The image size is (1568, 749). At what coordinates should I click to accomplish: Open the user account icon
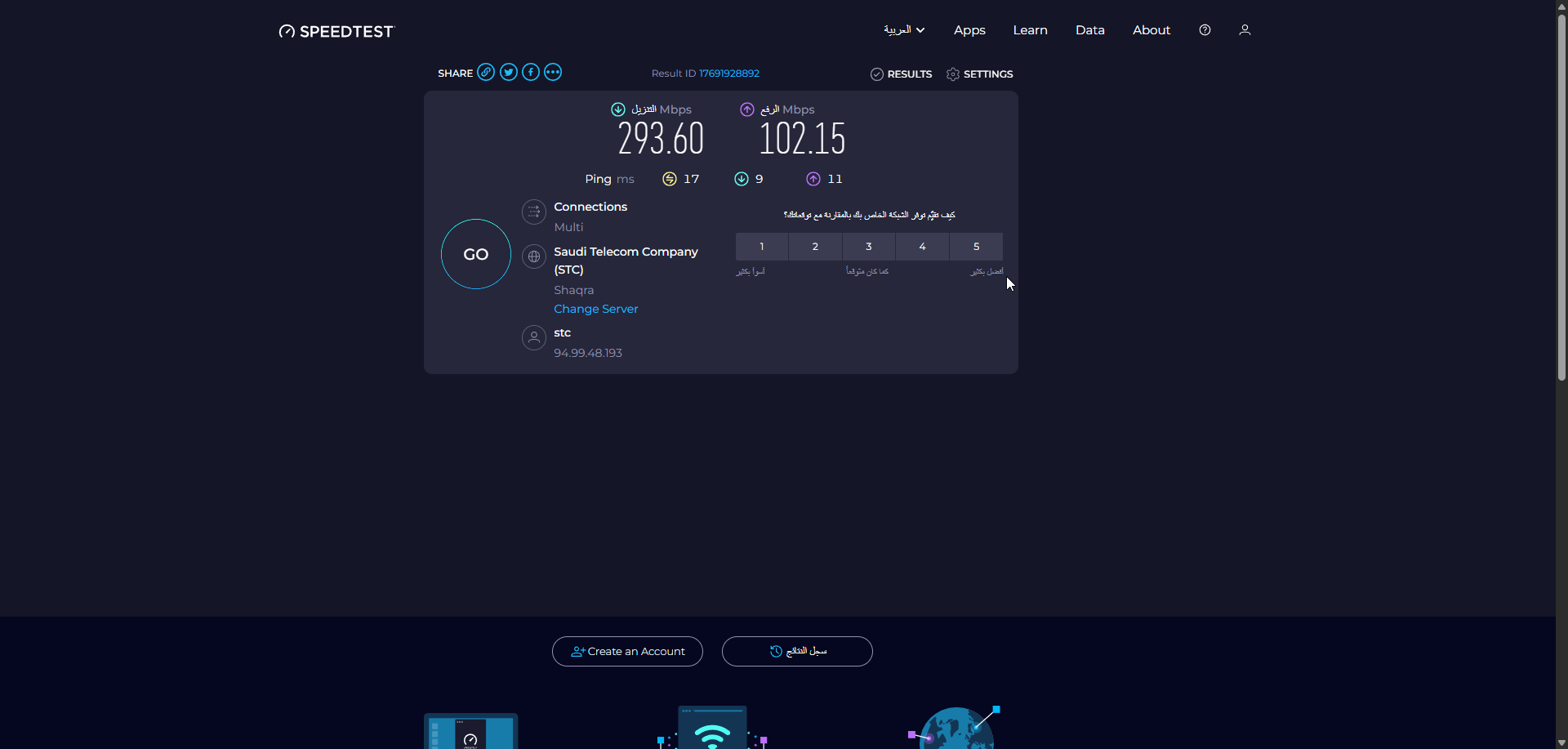(1245, 29)
